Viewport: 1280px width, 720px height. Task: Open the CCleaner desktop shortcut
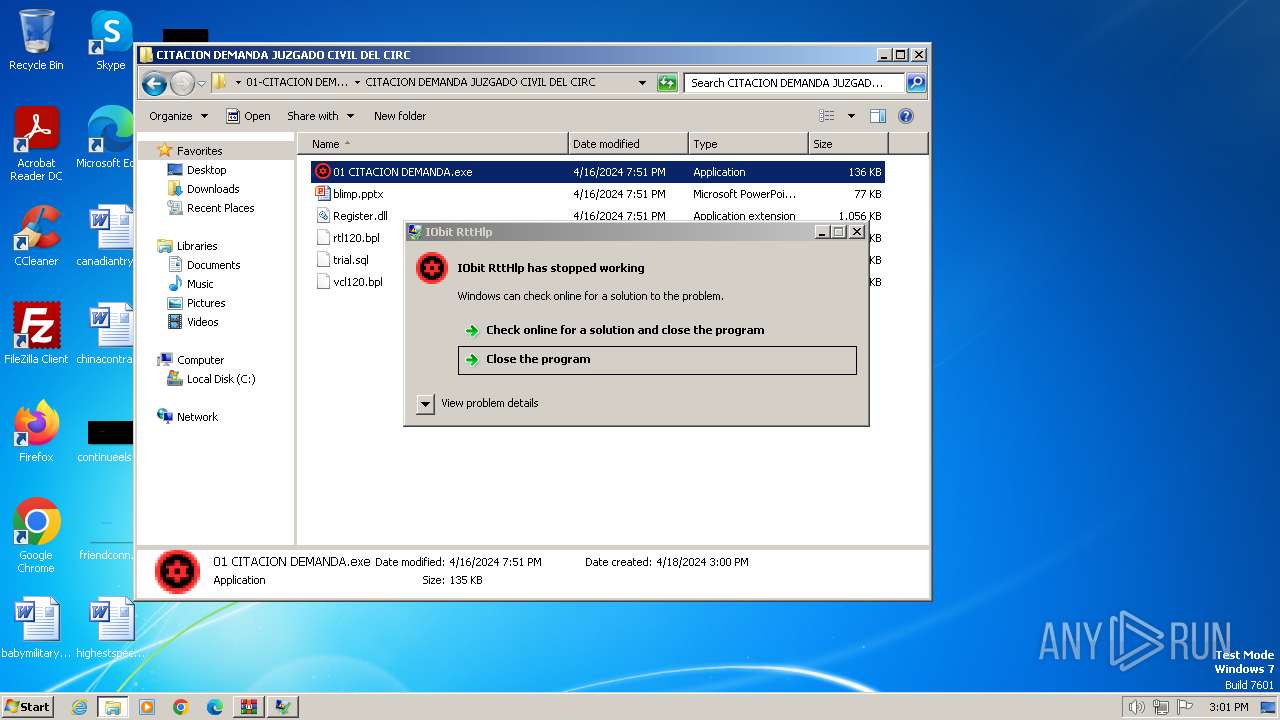(x=36, y=236)
